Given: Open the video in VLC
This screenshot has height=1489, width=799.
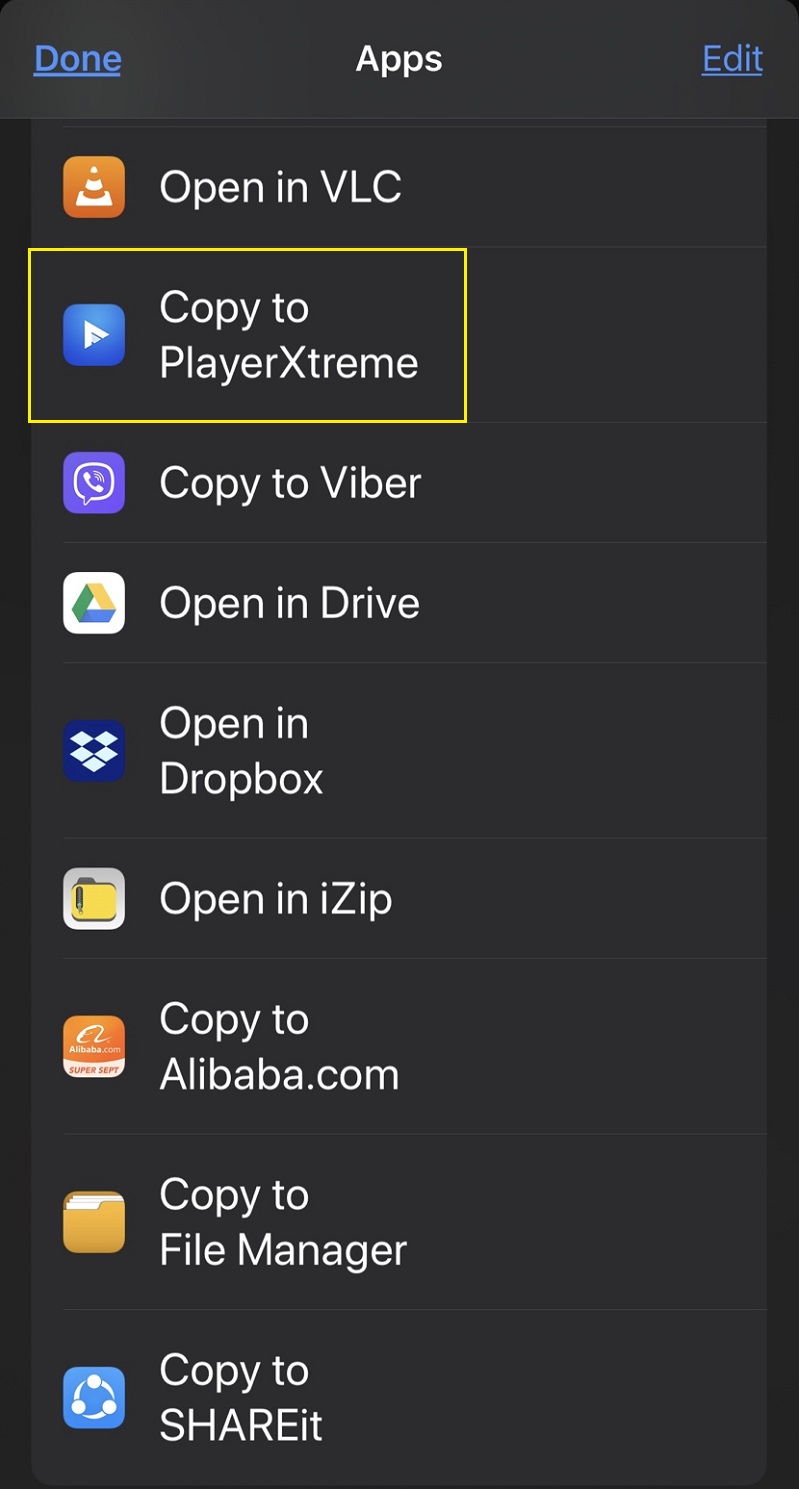Looking at the screenshot, I should (x=280, y=186).
